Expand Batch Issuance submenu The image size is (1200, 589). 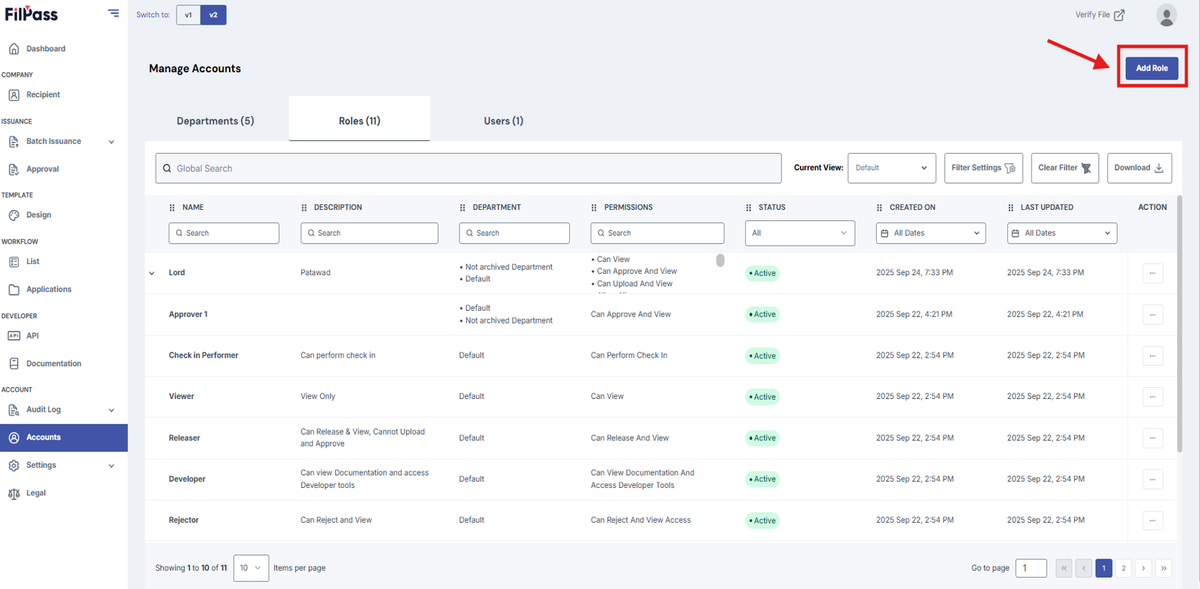pos(111,142)
